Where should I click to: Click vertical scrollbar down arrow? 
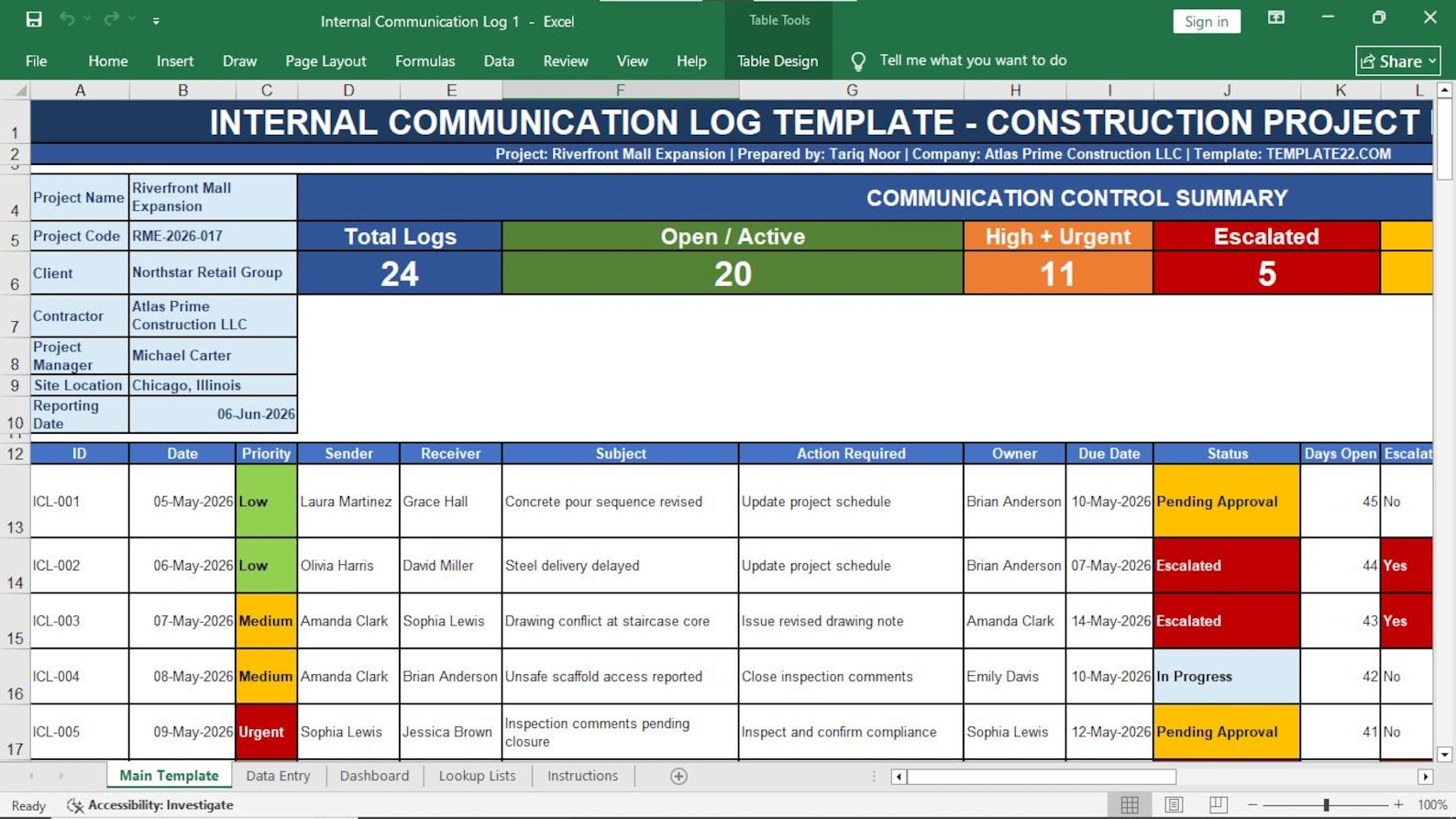[x=1445, y=755]
